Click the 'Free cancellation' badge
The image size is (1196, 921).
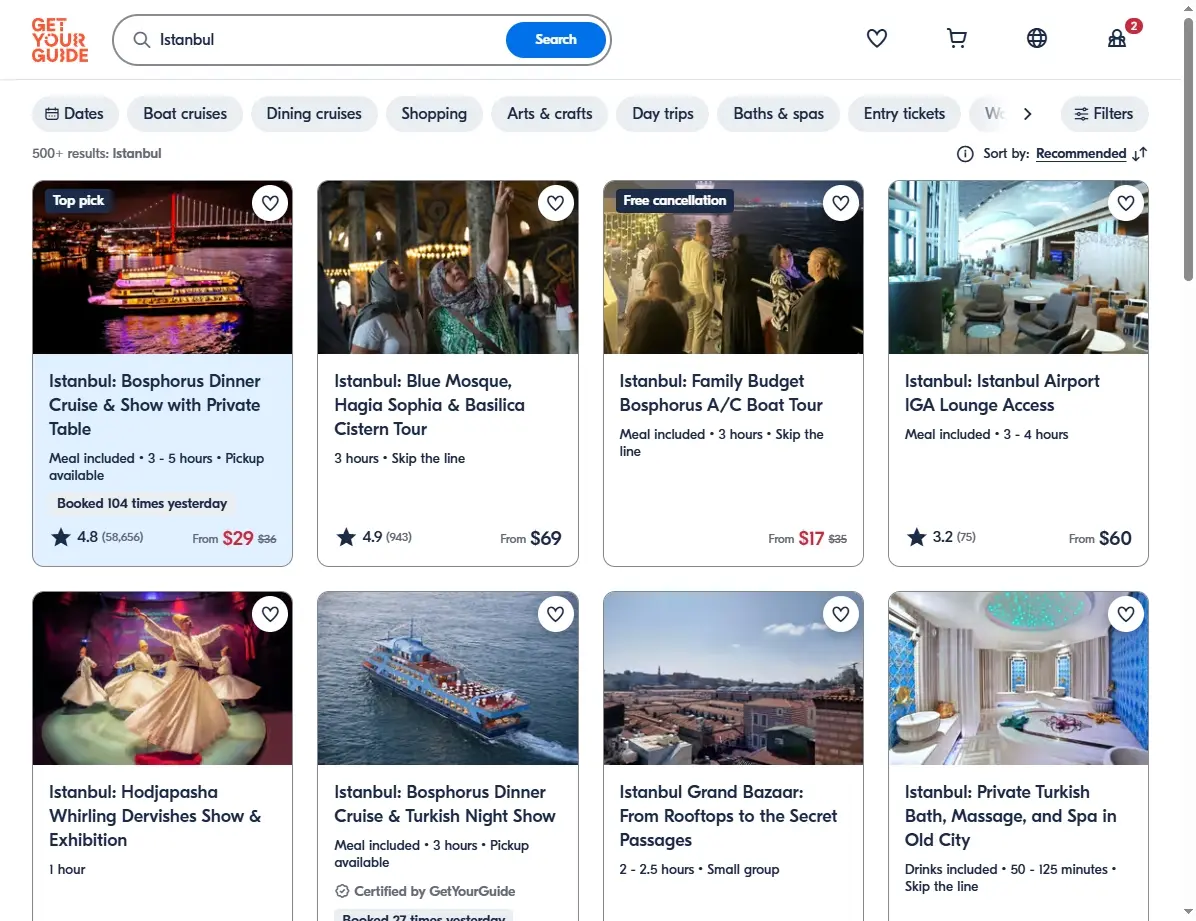(675, 201)
